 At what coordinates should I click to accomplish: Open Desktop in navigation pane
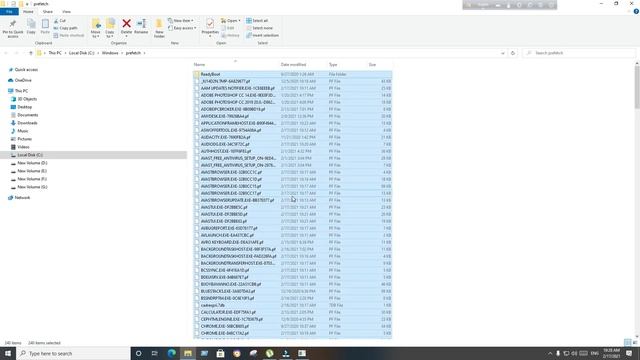coord(24,107)
